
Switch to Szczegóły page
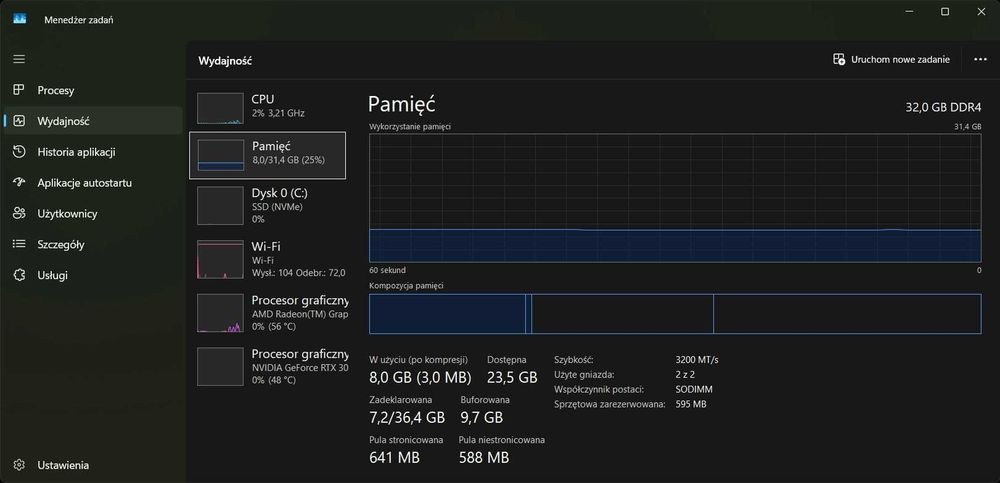(x=93, y=244)
